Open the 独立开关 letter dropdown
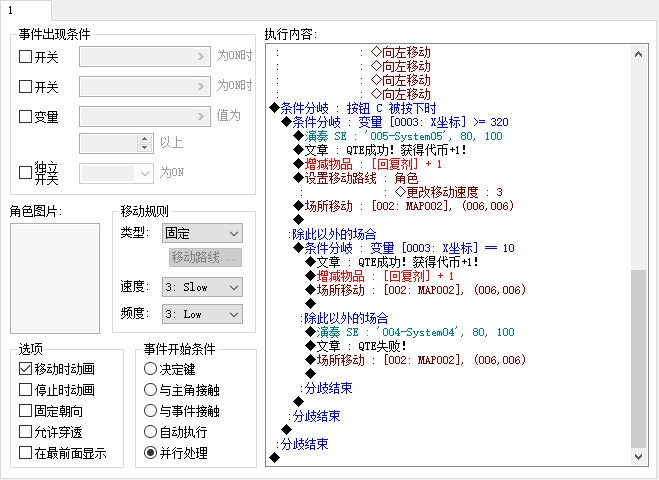The width and height of the screenshot is (659, 480). pos(116,173)
